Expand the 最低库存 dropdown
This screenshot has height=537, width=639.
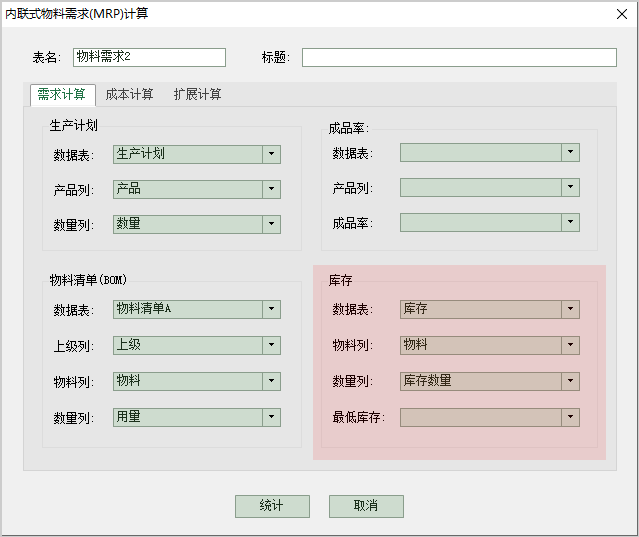570,417
